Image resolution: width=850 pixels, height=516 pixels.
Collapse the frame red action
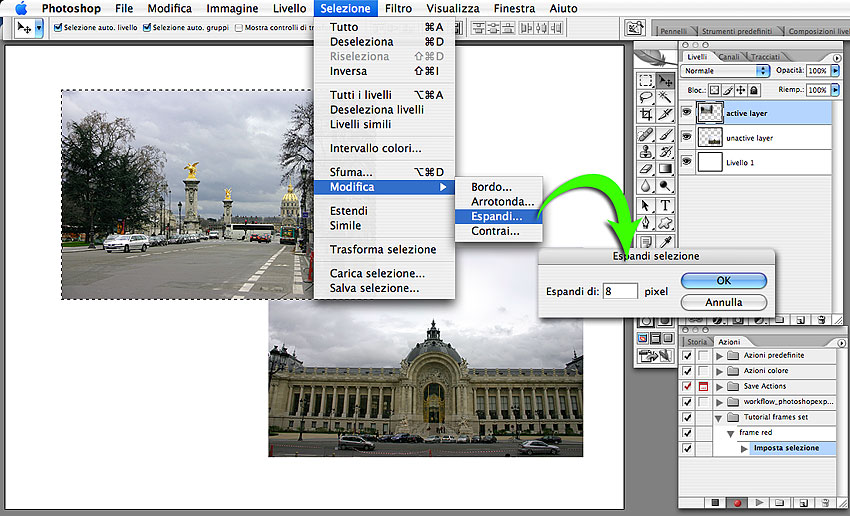[x=730, y=434]
